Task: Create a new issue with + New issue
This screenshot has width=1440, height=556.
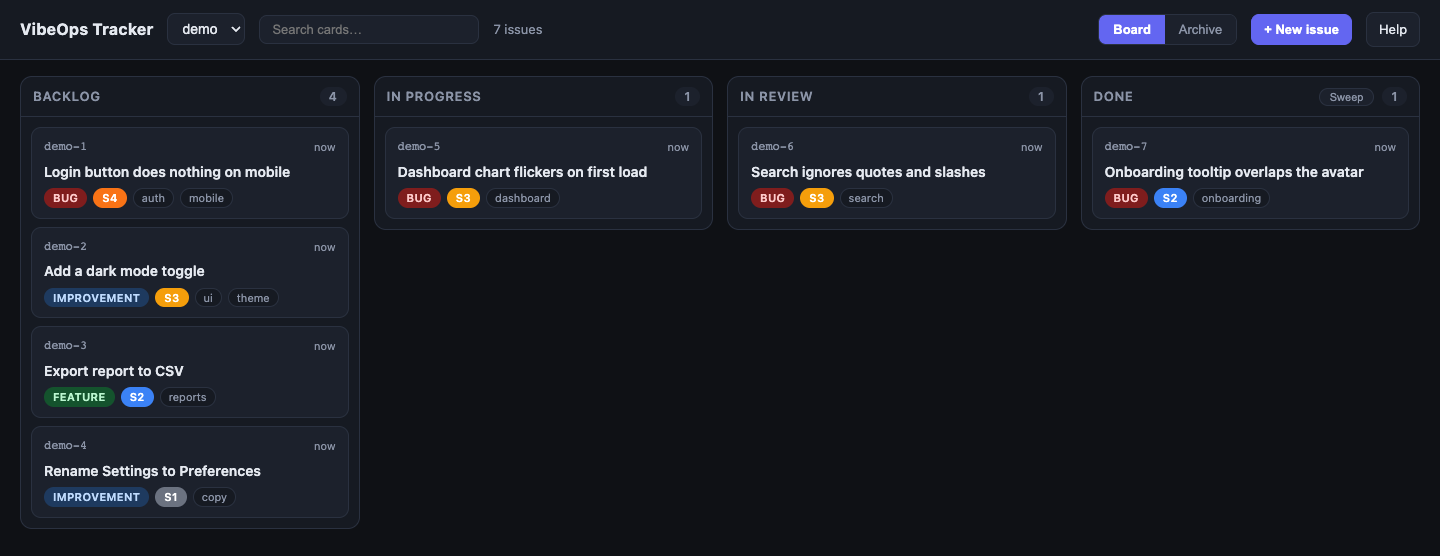Action: coord(1301,29)
